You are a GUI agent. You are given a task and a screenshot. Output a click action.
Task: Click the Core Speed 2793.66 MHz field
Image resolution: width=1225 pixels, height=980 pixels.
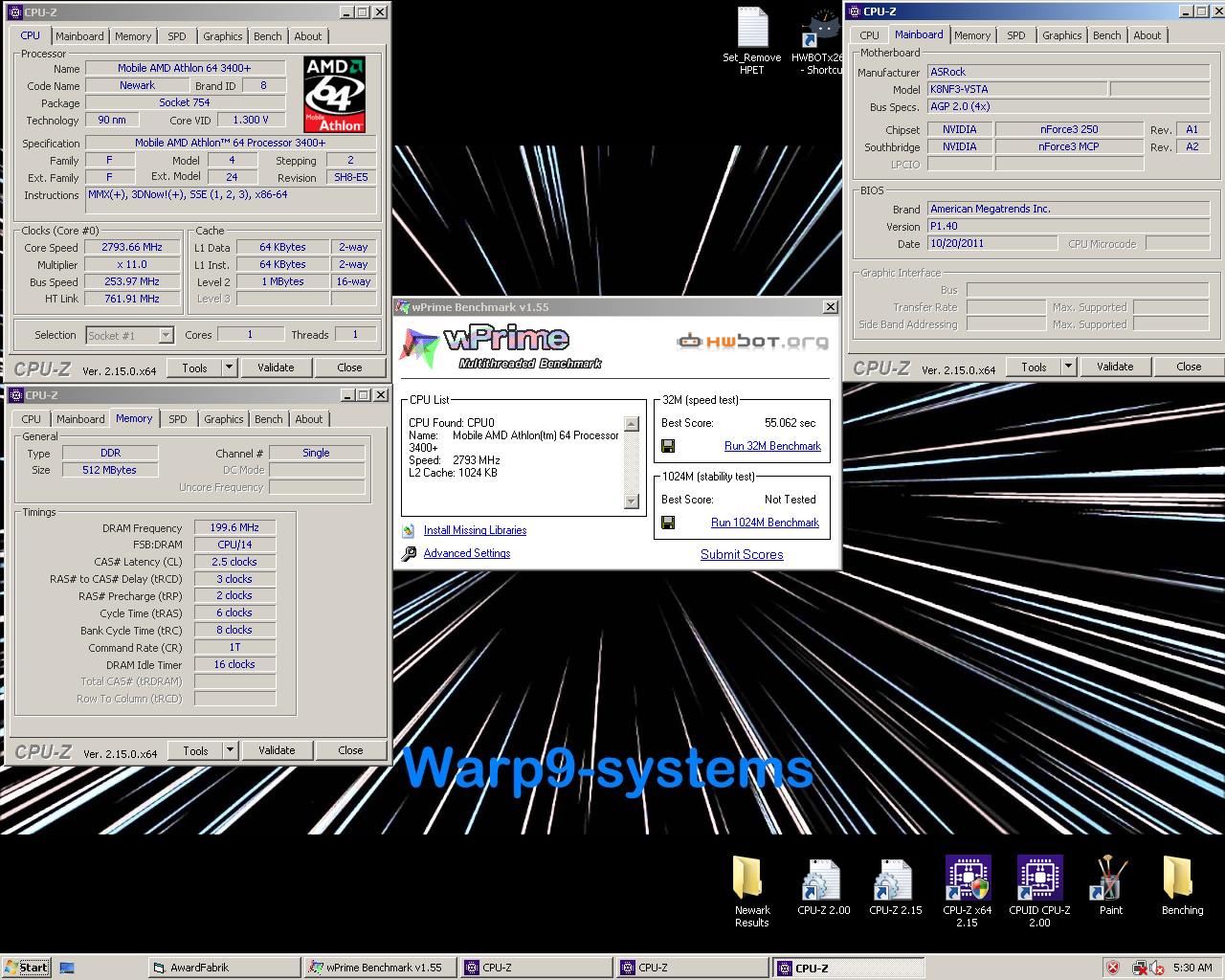point(132,247)
